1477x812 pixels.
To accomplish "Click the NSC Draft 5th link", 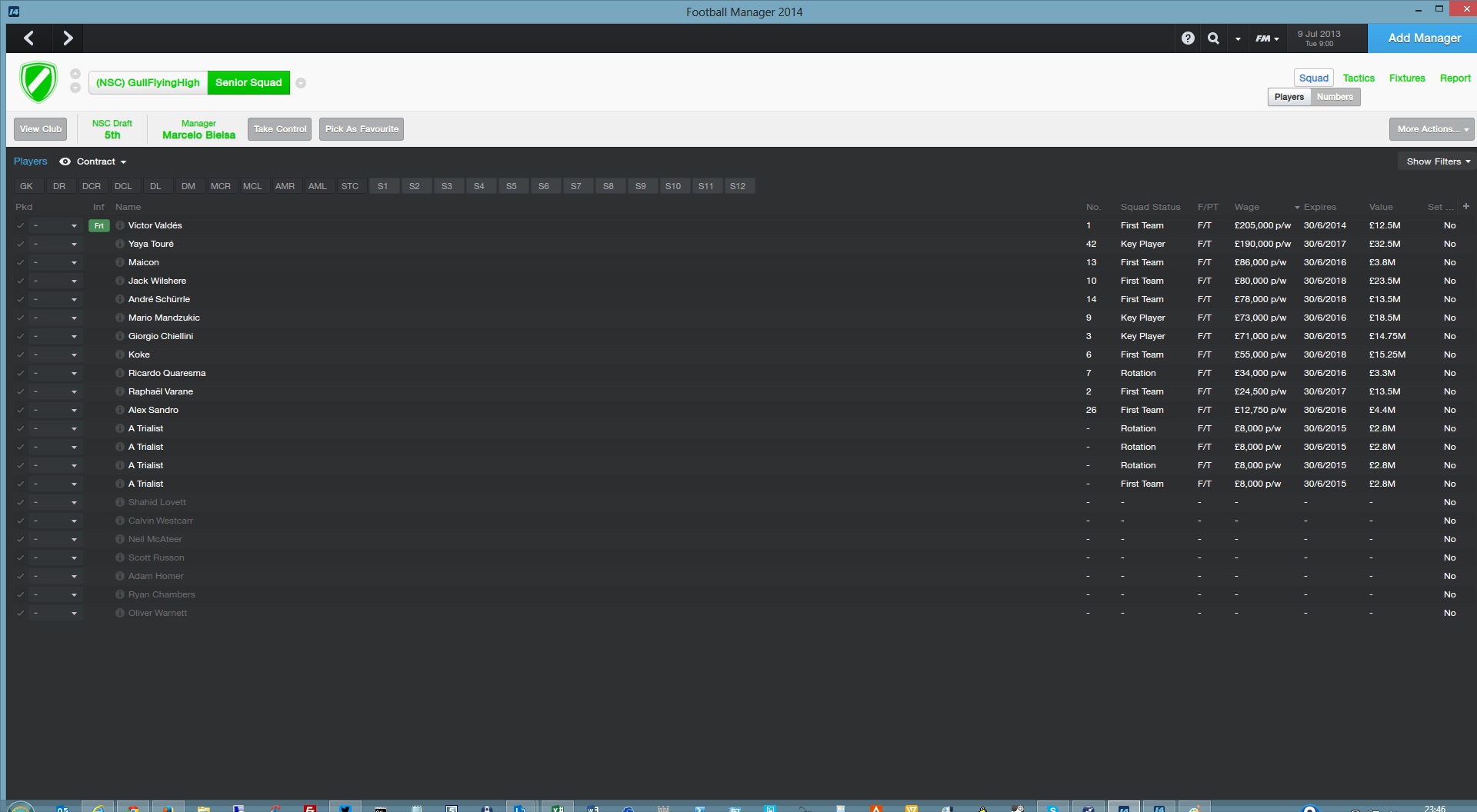I will click(112, 129).
